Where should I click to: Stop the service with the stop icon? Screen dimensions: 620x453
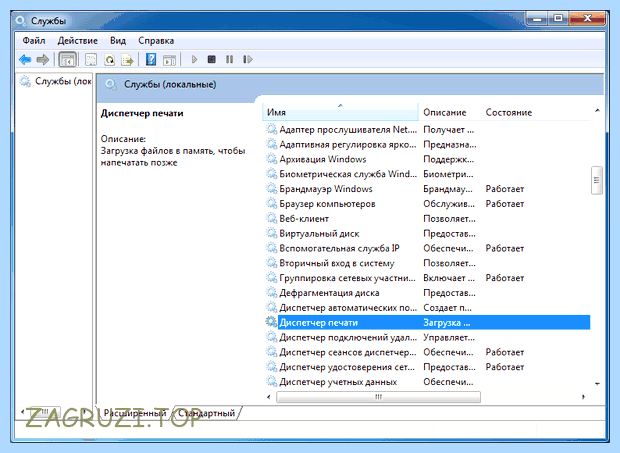pyautogui.click(x=212, y=59)
